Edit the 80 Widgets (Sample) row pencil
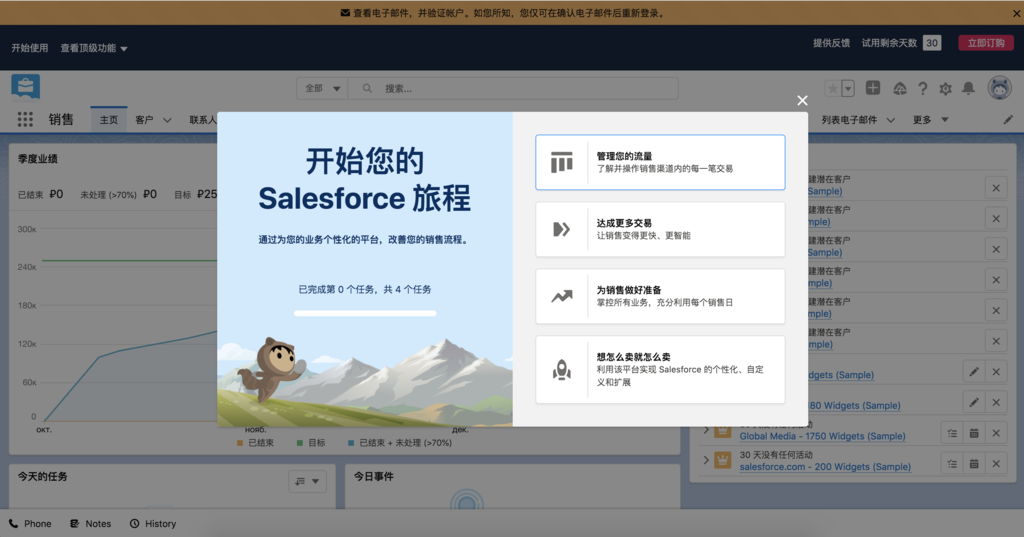The height and width of the screenshot is (537, 1024). [x=974, y=402]
